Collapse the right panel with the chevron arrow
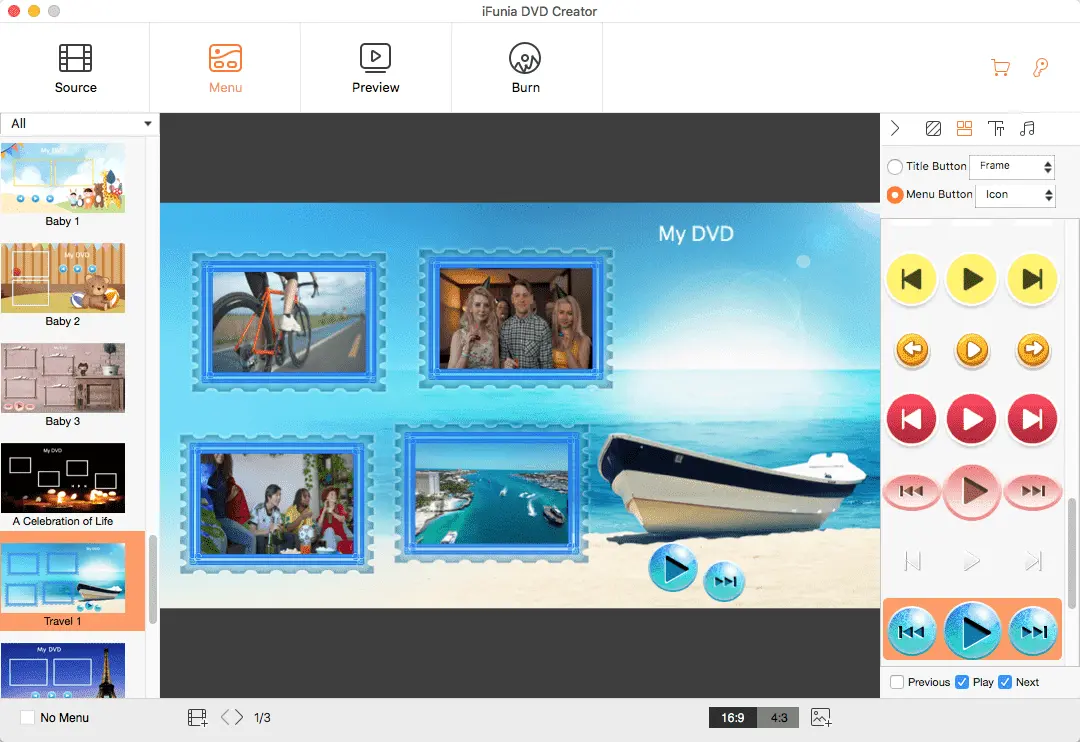 [x=895, y=128]
